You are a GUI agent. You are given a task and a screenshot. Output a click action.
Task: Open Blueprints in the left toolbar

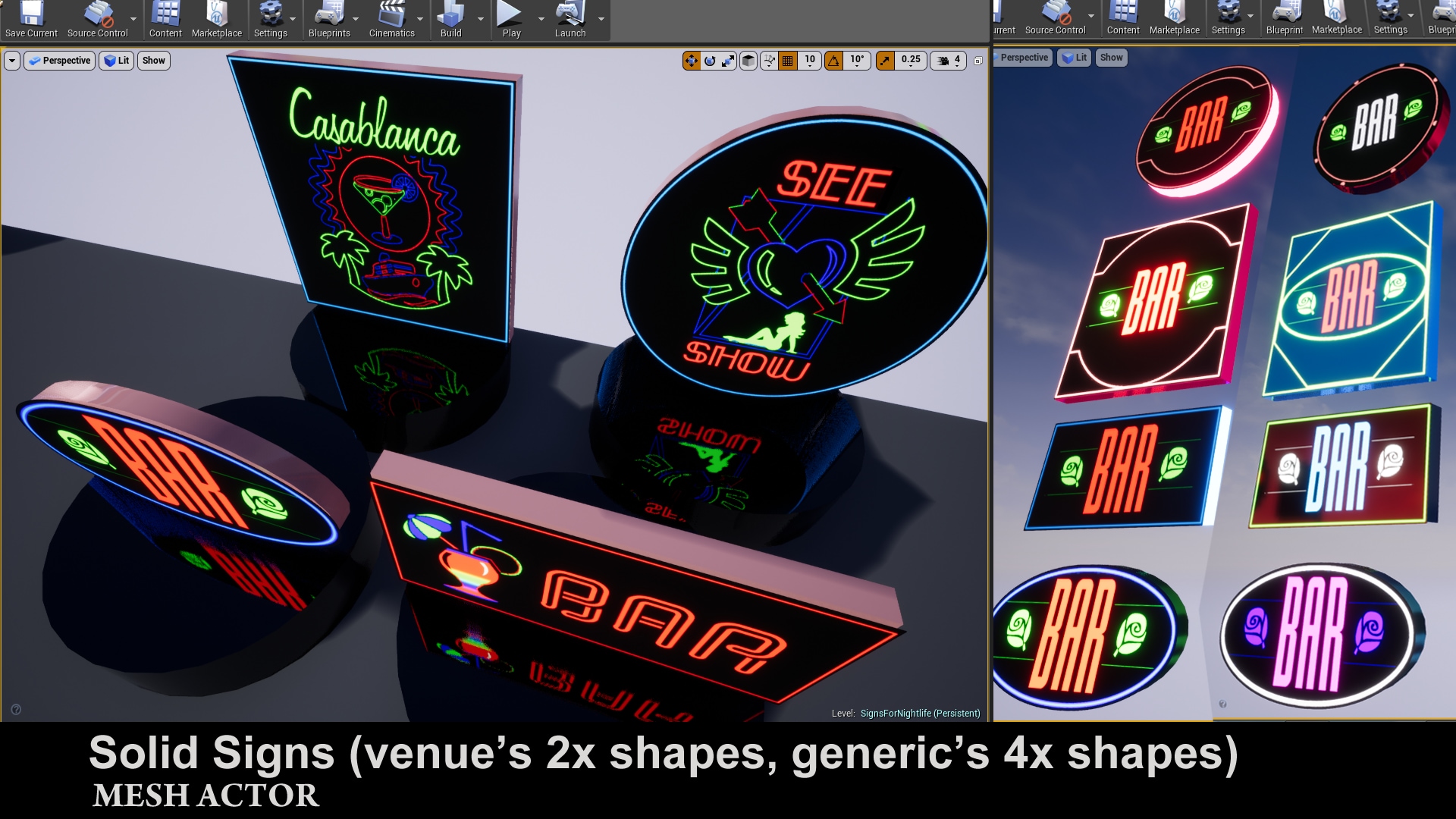(329, 20)
